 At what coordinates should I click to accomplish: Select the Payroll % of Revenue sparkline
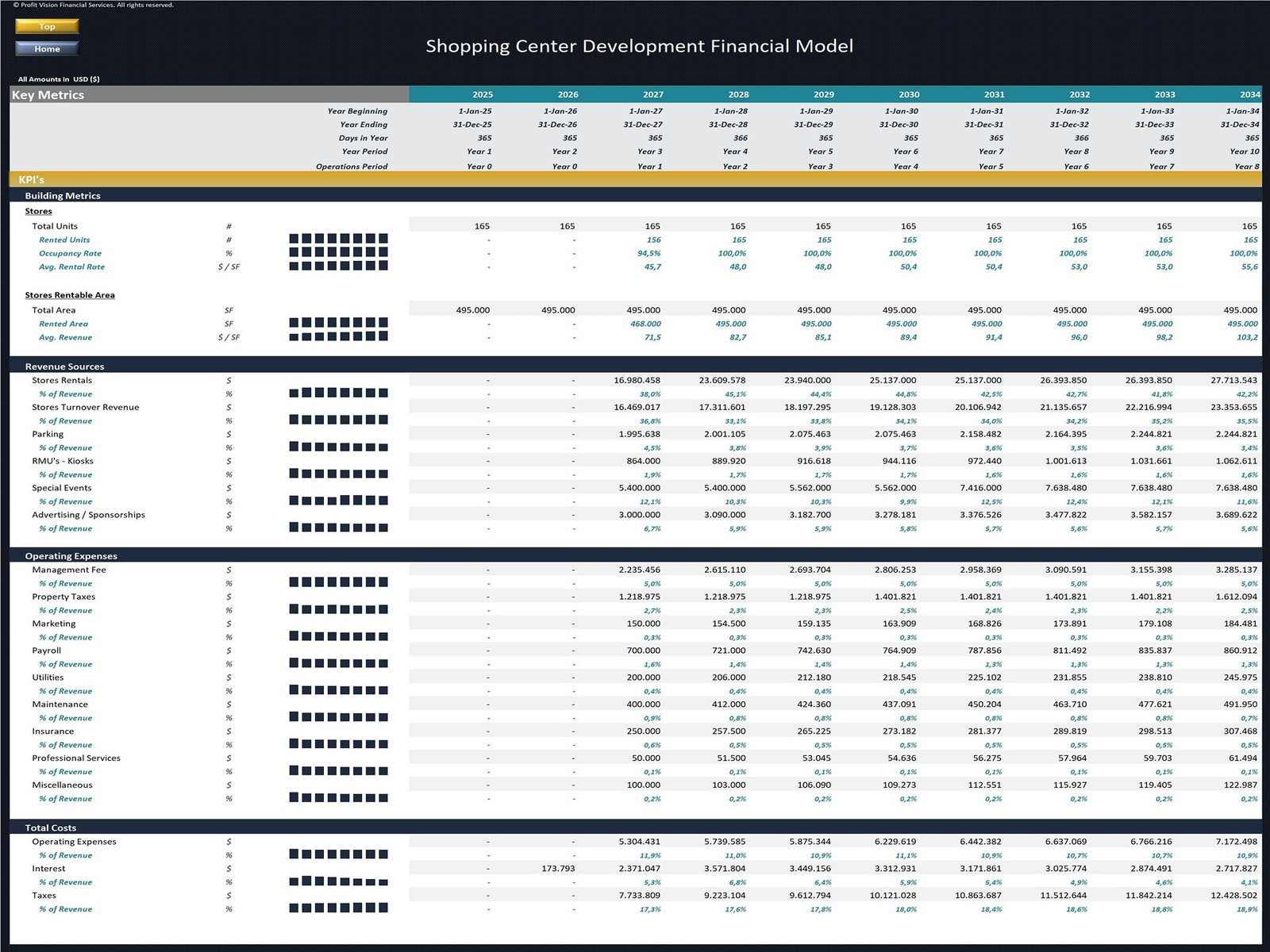tap(338, 663)
